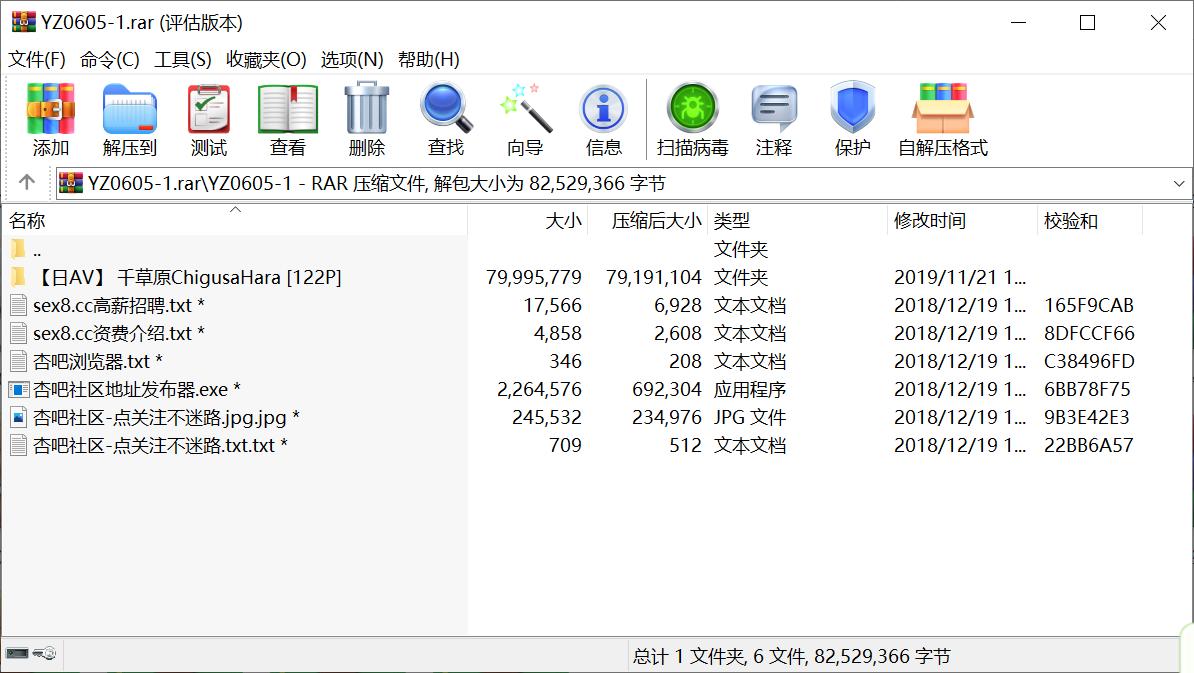The height and width of the screenshot is (673, 1194).
Task: Click type cell JPG 文件
Action: point(749,417)
